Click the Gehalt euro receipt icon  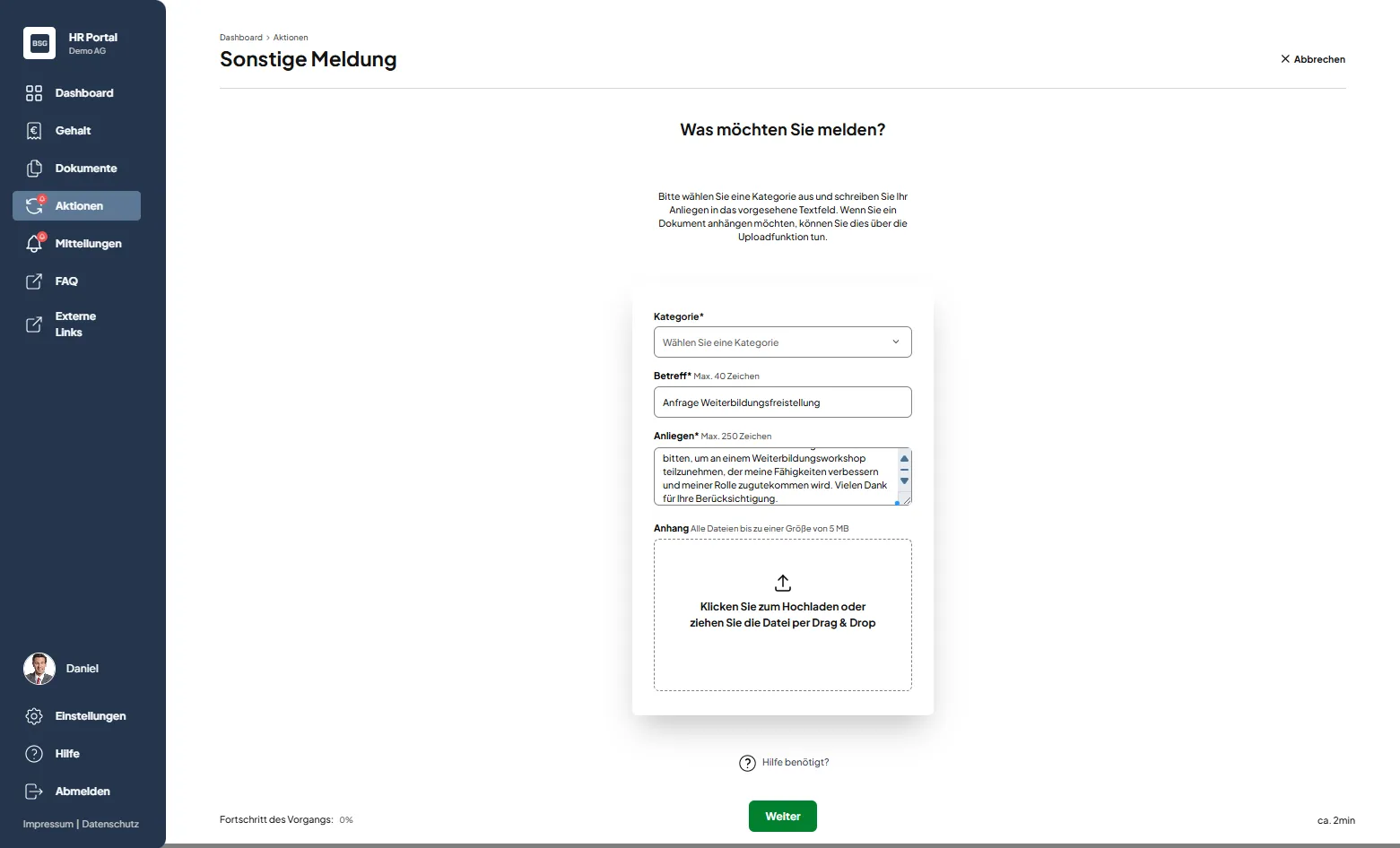[x=34, y=131]
